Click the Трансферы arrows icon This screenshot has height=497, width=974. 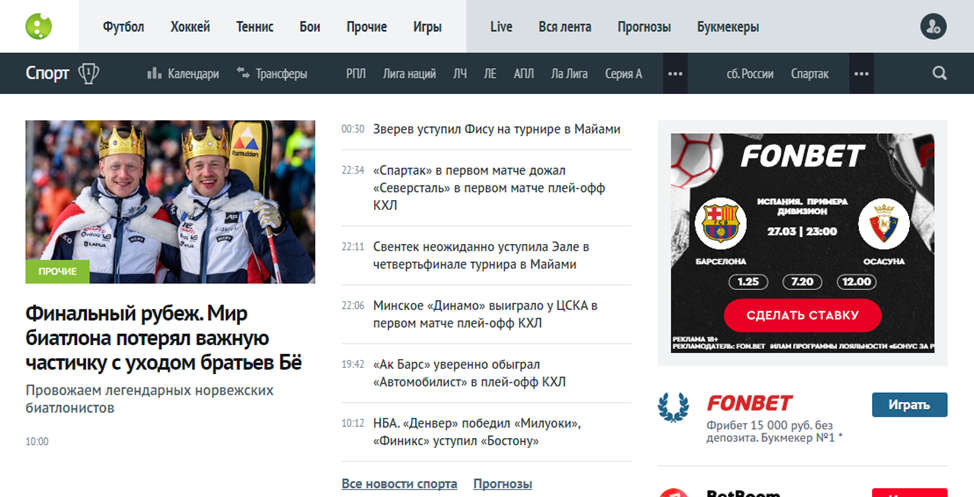[242, 73]
